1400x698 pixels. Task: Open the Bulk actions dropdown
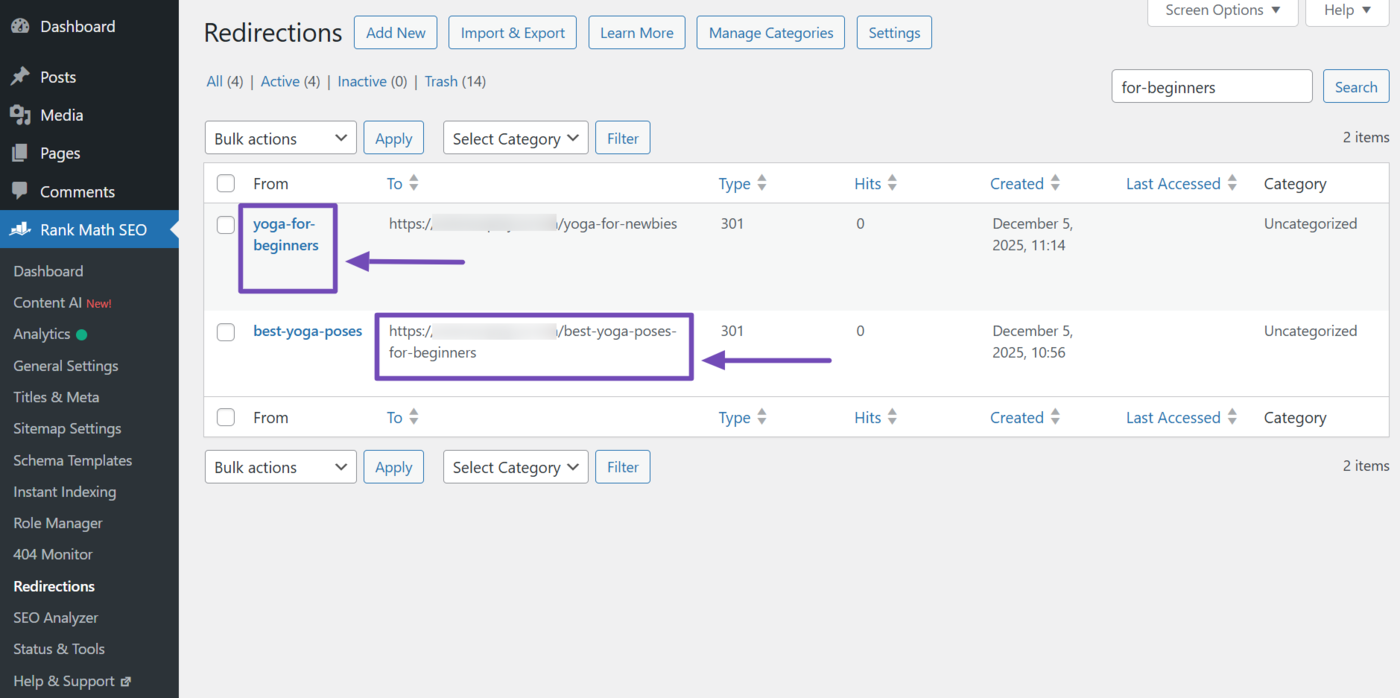click(280, 137)
